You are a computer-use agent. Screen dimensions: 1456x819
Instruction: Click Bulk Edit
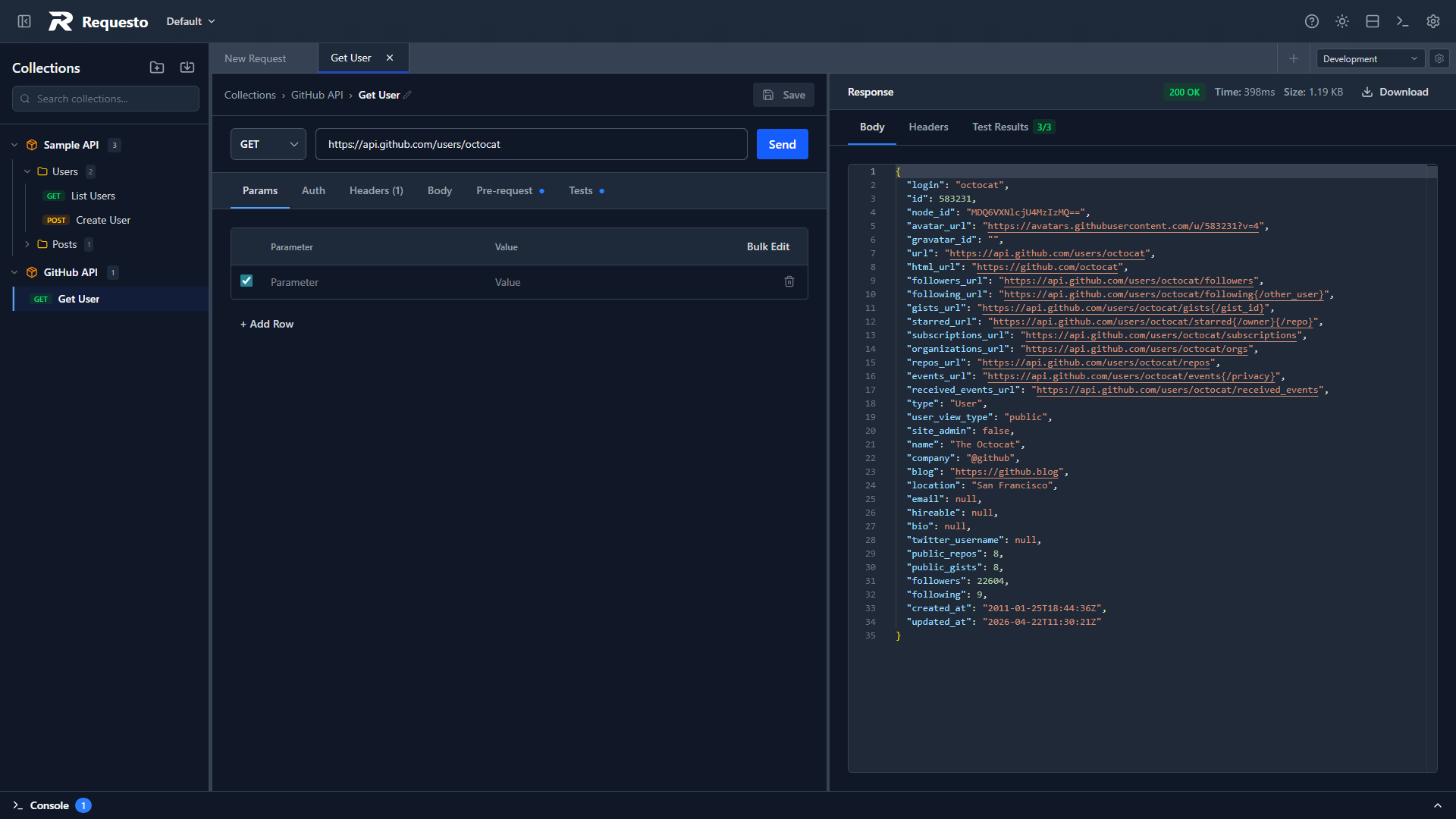768,246
